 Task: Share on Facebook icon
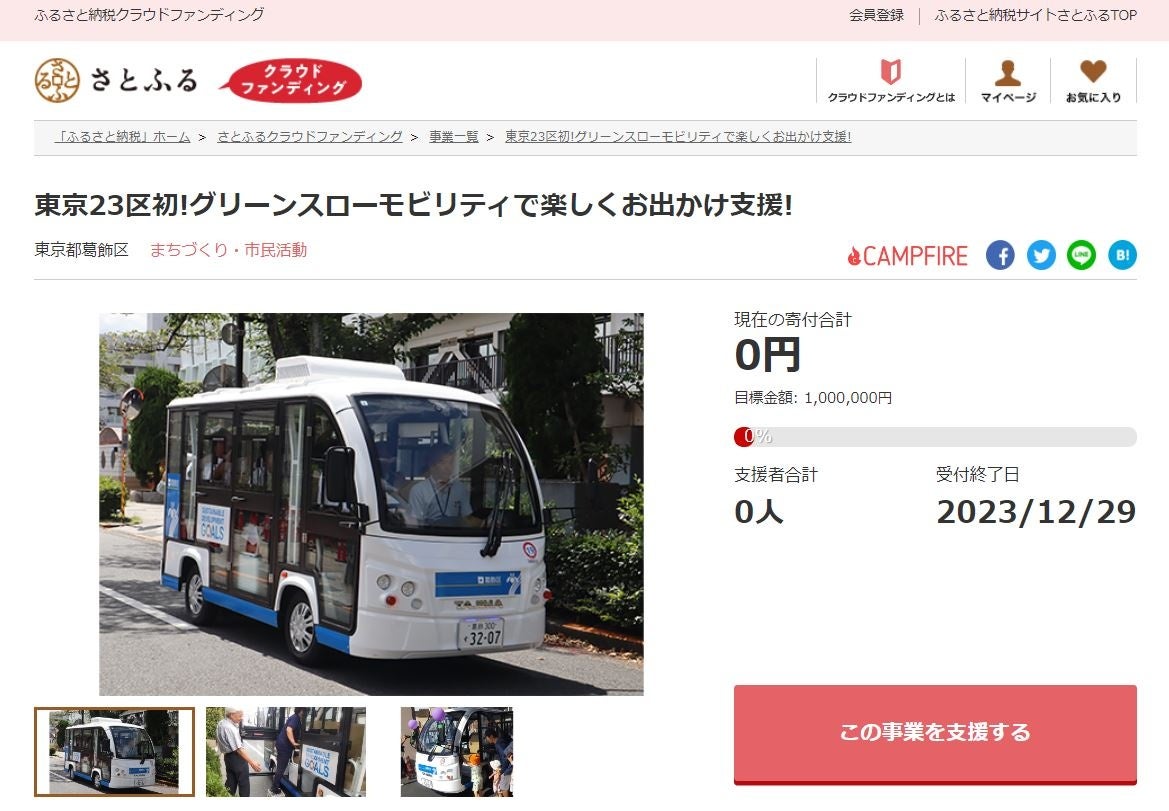click(x=1001, y=256)
